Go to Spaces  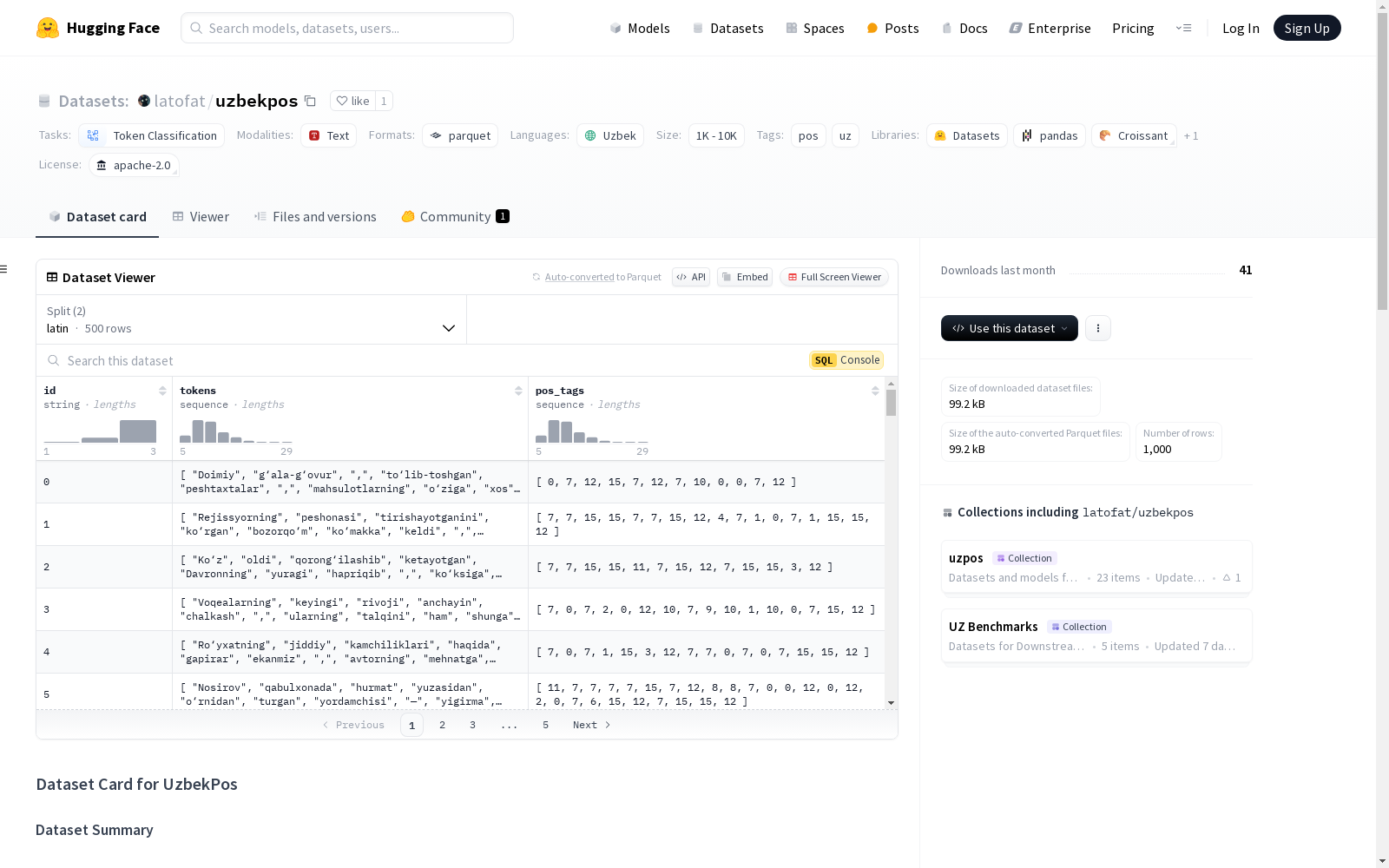click(x=815, y=28)
